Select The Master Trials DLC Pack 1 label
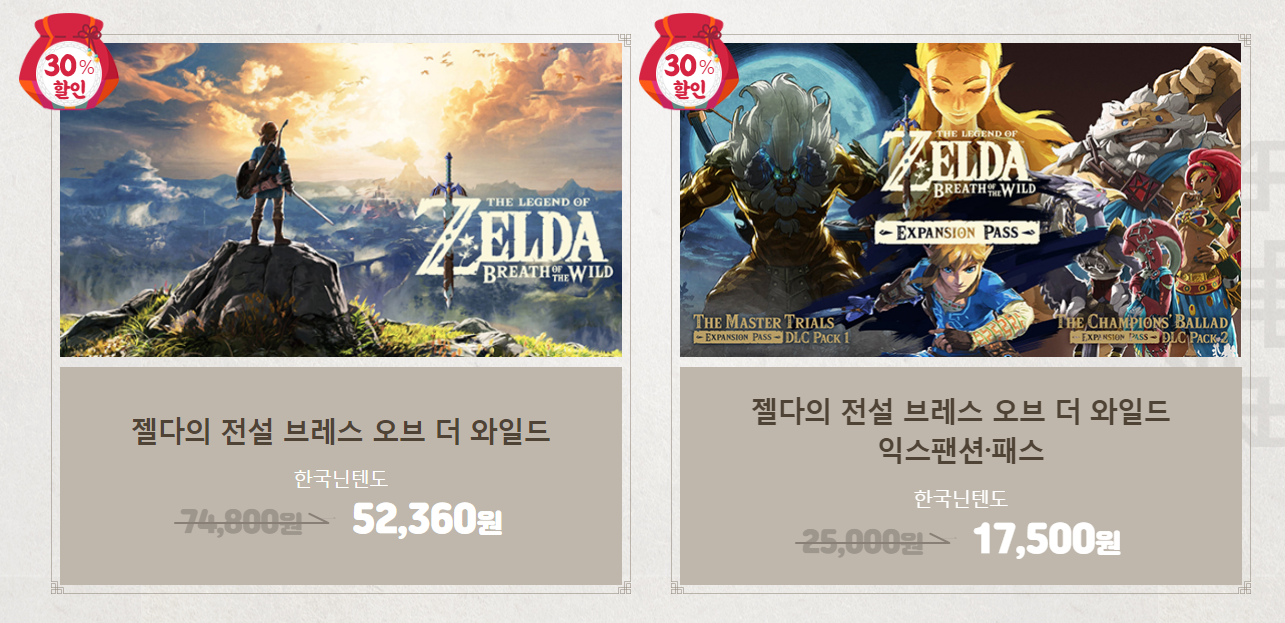Image resolution: width=1285 pixels, height=623 pixels. 773,330
